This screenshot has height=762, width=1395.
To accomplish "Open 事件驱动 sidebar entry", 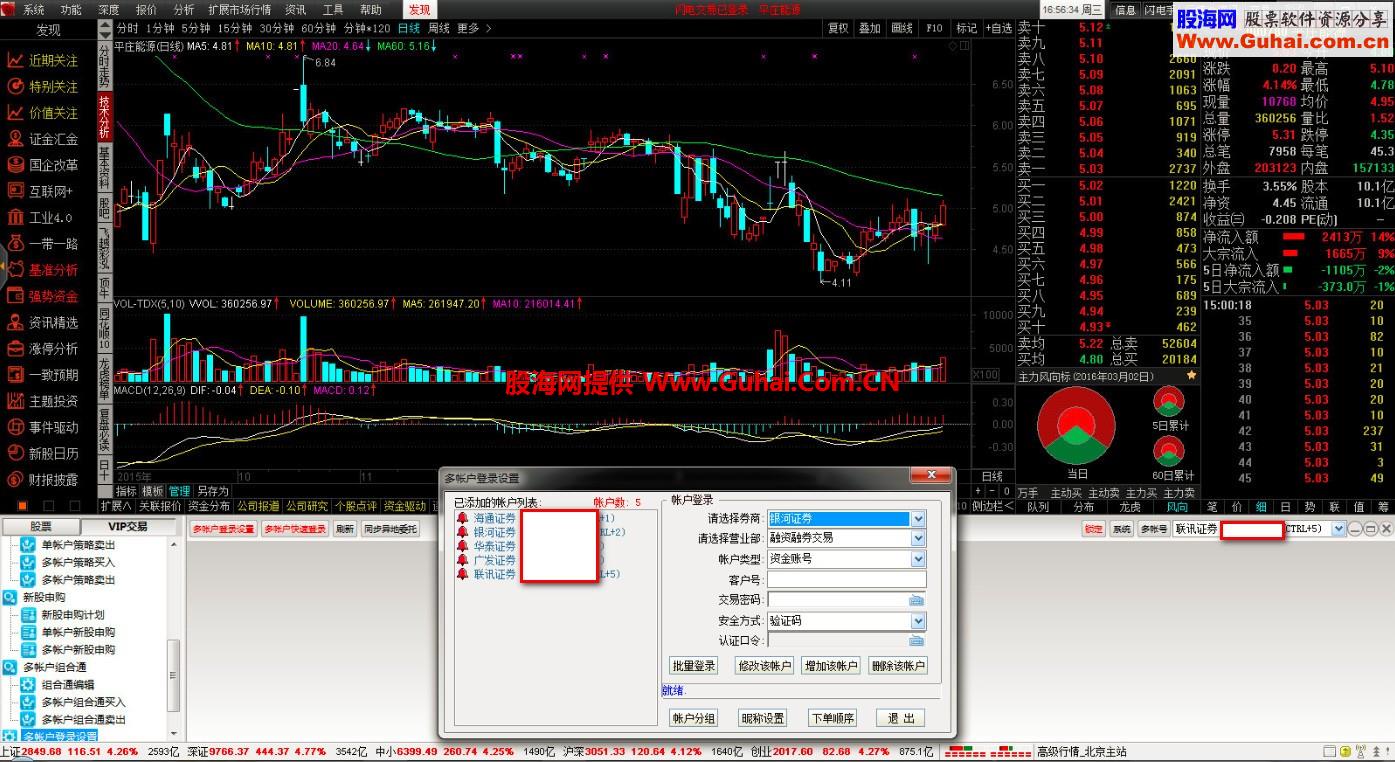I will point(42,427).
